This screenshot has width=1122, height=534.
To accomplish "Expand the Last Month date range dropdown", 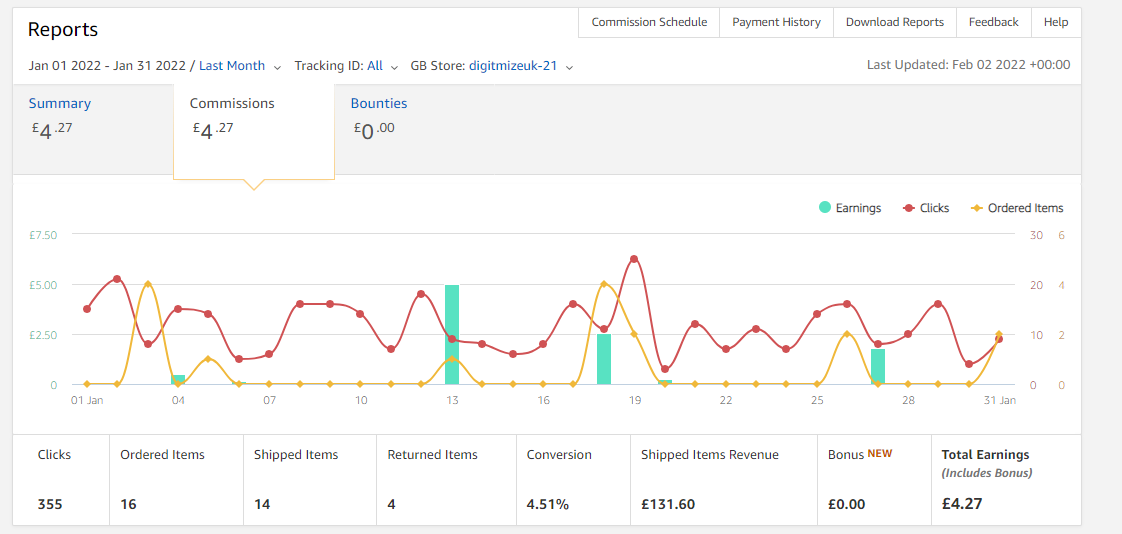I will (239, 66).
